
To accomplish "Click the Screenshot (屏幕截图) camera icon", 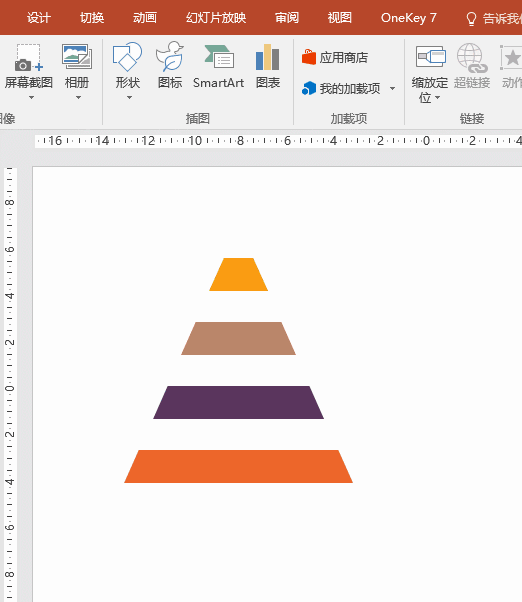I will tap(28, 58).
